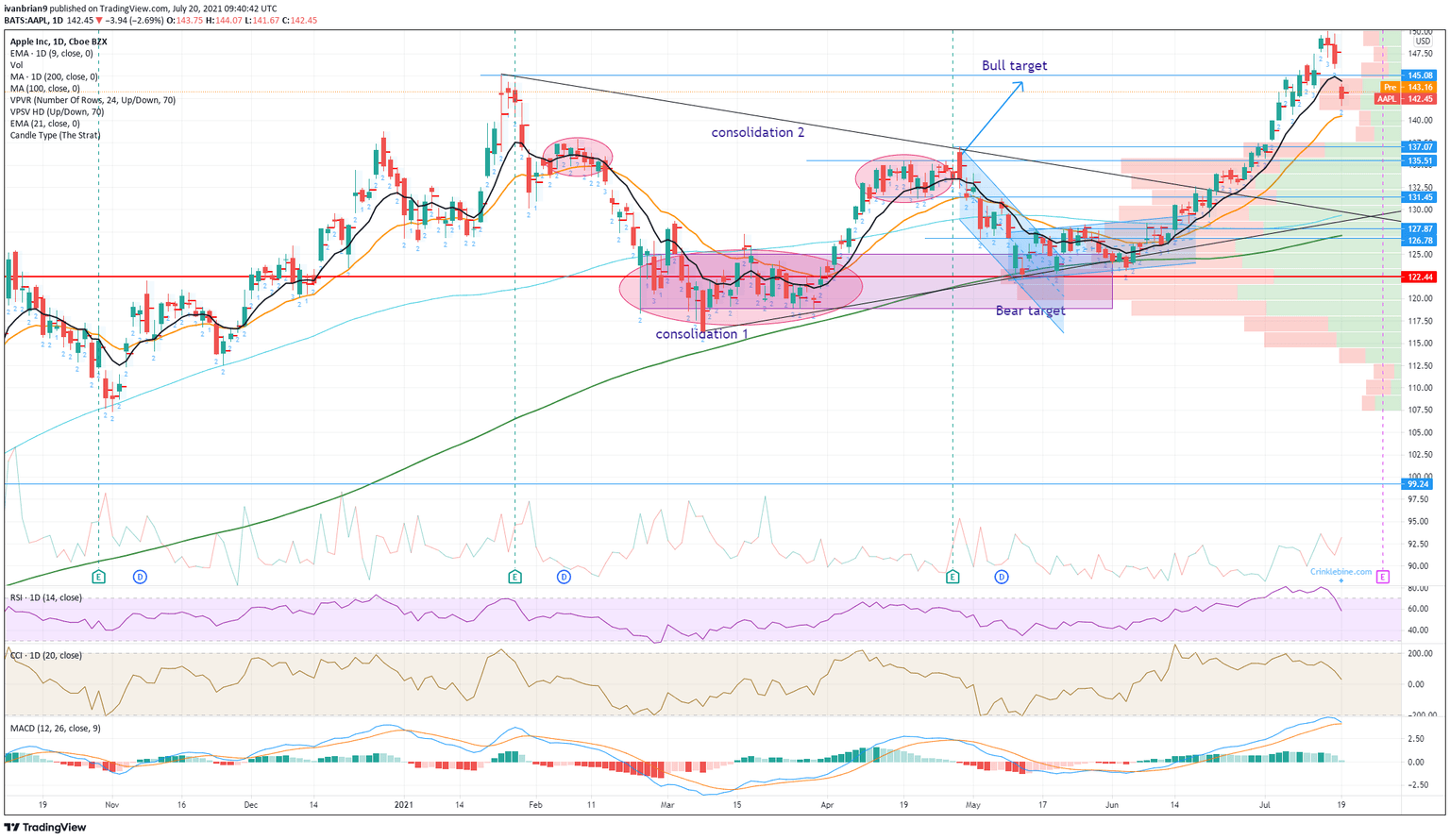This screenshot has height=840, width=1450.
Task: Select the dividend D marker in May
Action: pyautogui.click(x=1002, y=576)
